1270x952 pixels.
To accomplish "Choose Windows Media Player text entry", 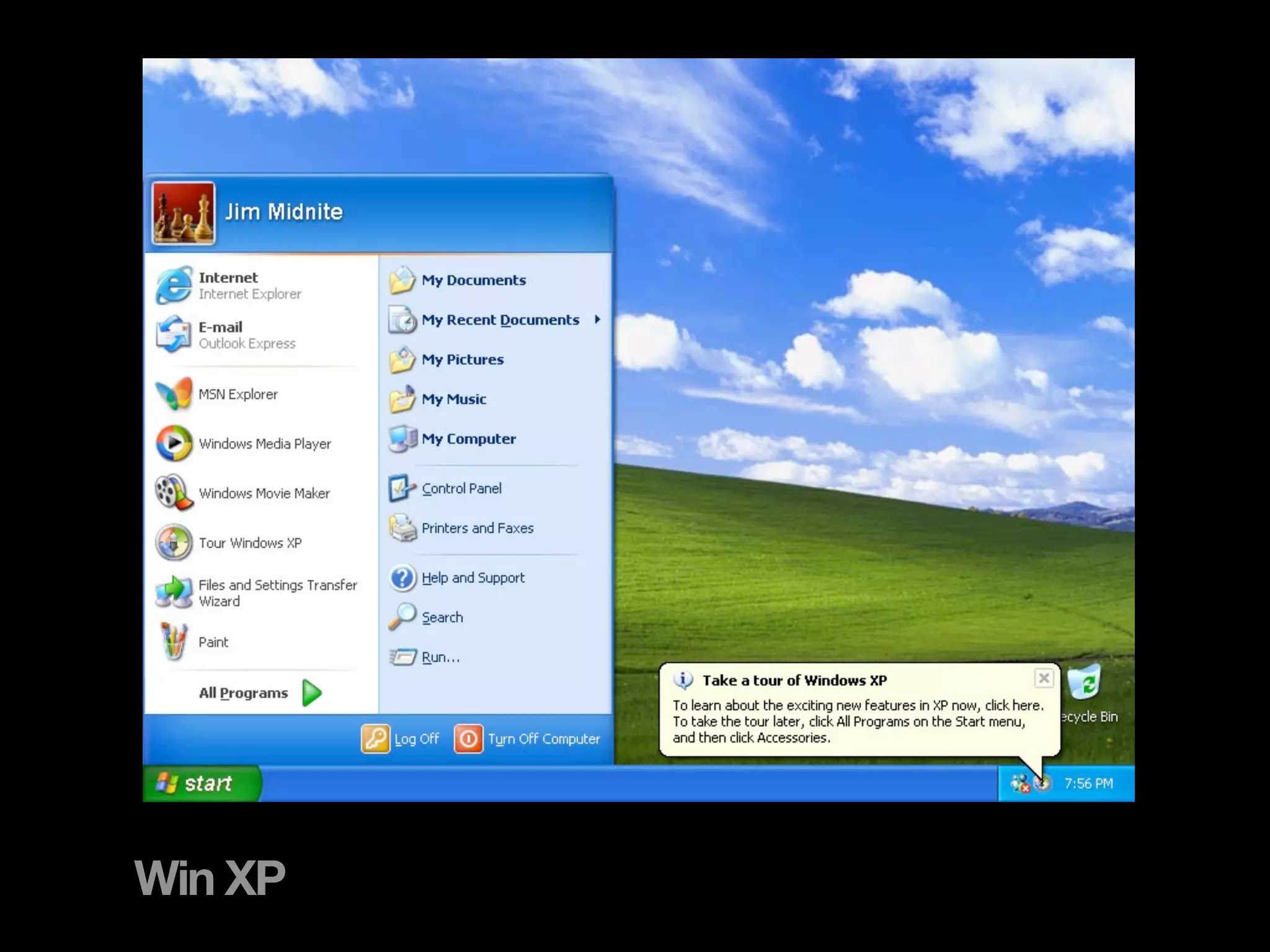I will point(265,444).
